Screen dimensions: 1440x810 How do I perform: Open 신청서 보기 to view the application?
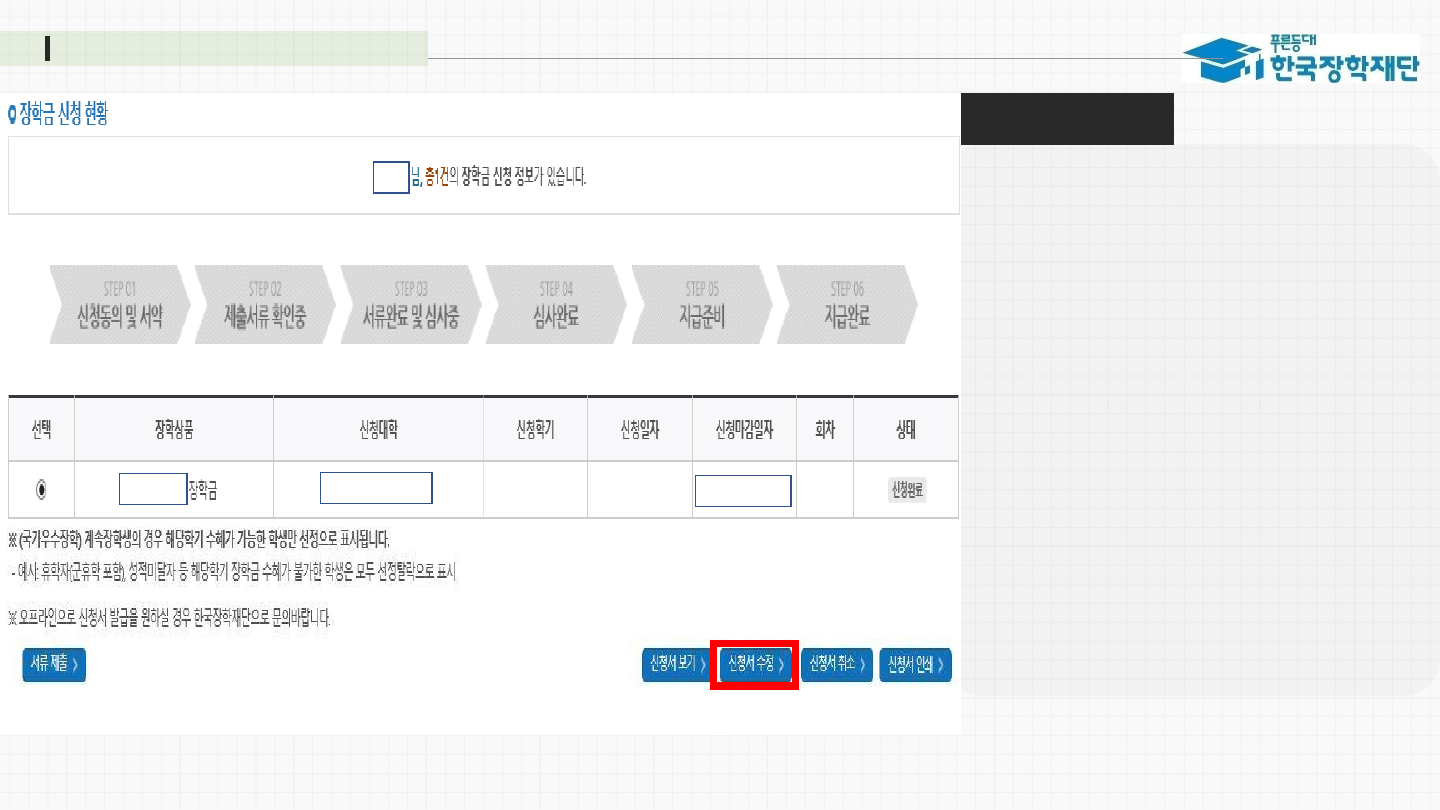pyautogui.click(x=677, y=664)
